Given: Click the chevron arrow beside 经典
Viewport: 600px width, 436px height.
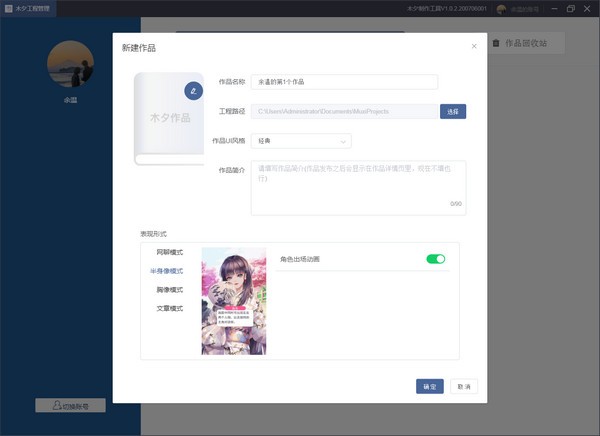Looking at the screenshot, I should (343, 141).
